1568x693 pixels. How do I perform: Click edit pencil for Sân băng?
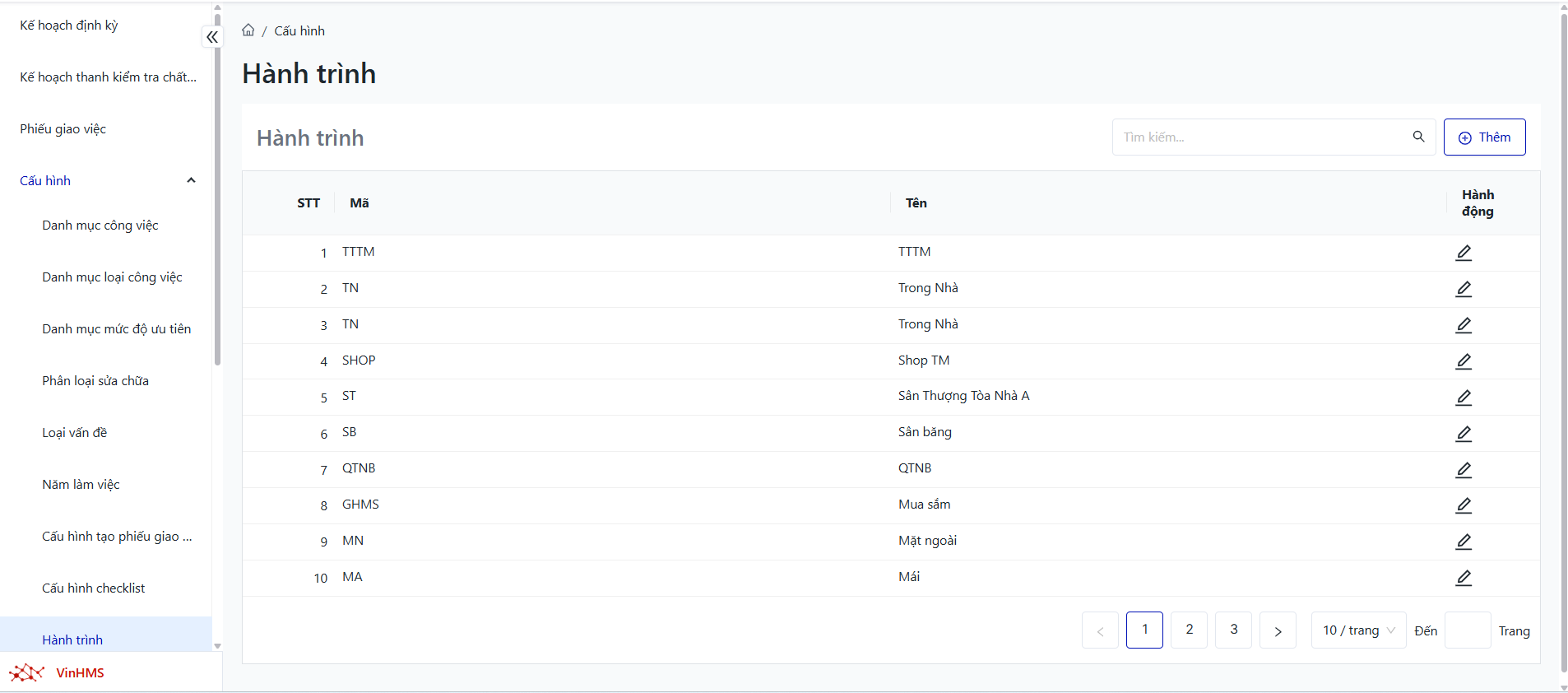pyautogui.click(x=1463, y=434)
